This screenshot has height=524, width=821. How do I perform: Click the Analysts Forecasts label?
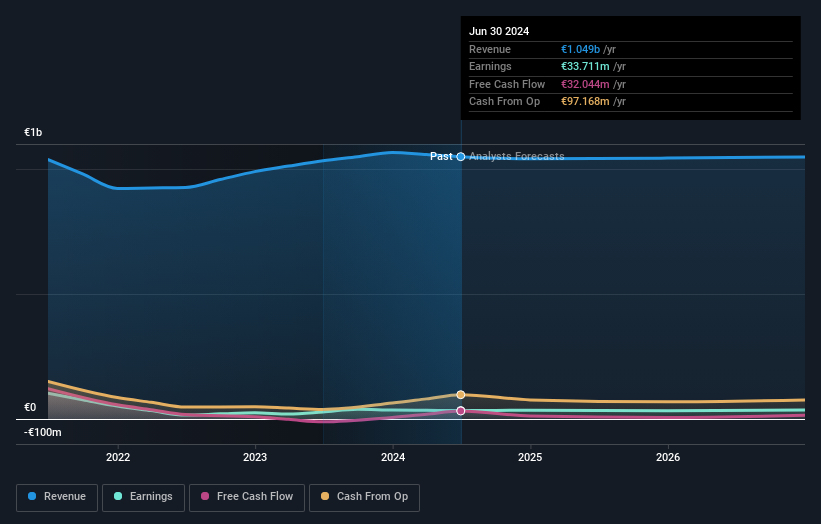click(x=517, y=156)
